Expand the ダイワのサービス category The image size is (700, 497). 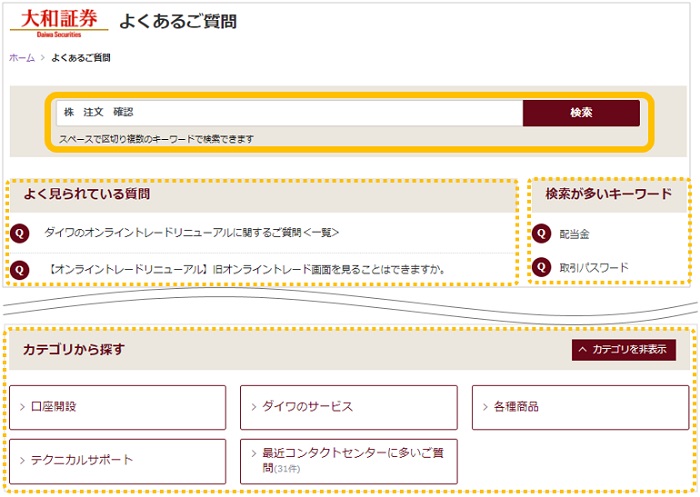pyautogui.click(x=348, y=407)
